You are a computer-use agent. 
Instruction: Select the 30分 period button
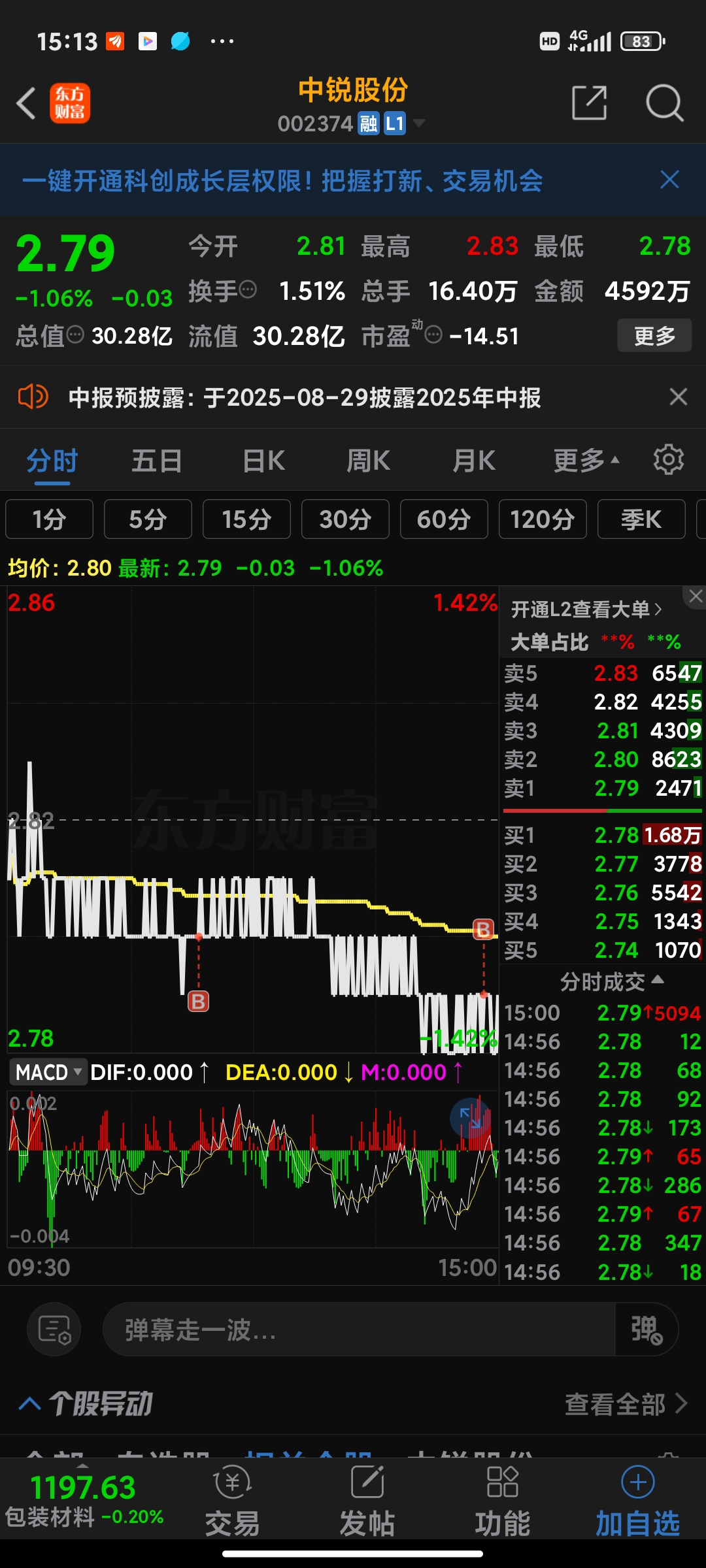pyautogui.click(x=345, y=519)
